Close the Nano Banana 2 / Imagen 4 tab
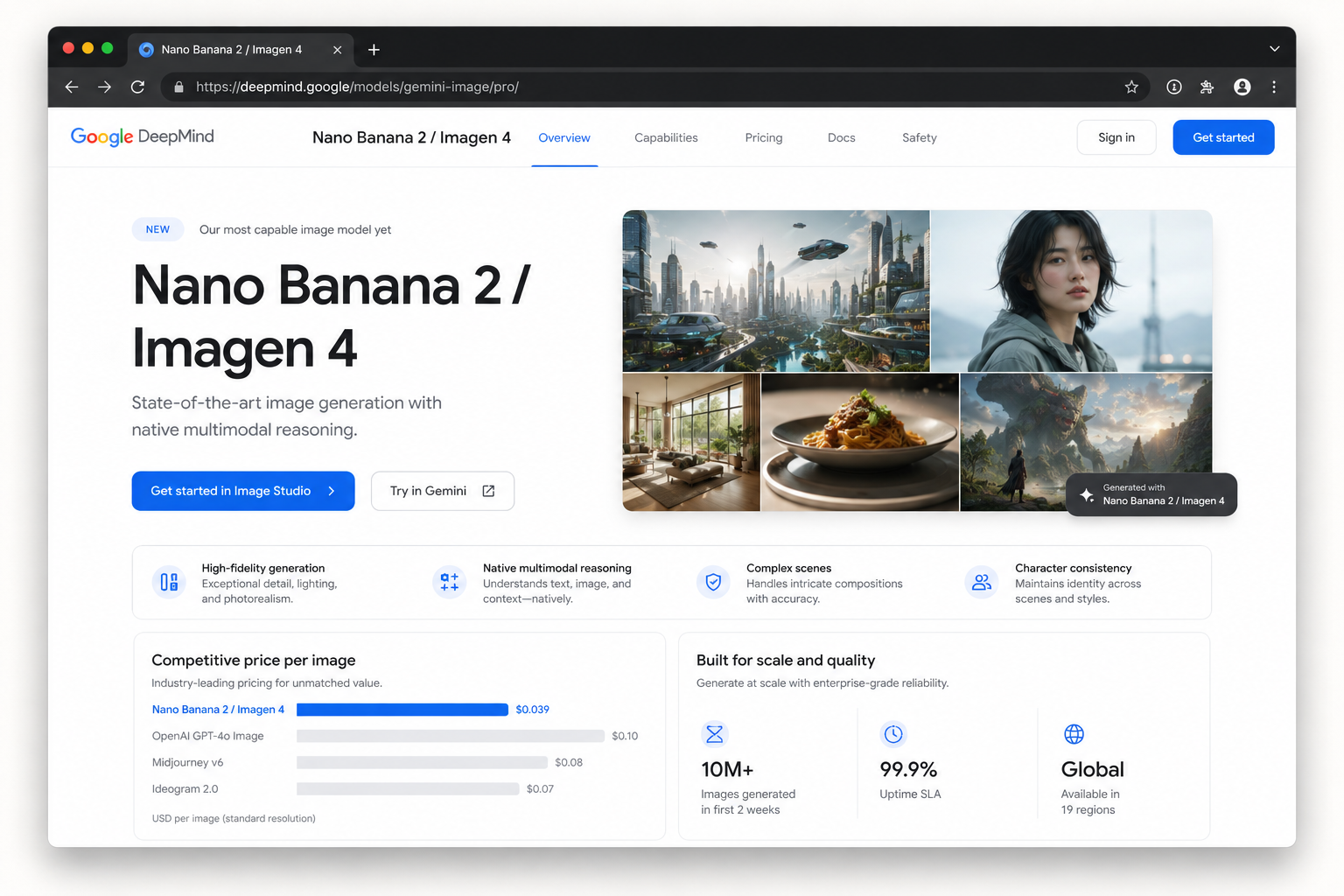The height and width of the screenshot is (896, 1344). (337, 50)
